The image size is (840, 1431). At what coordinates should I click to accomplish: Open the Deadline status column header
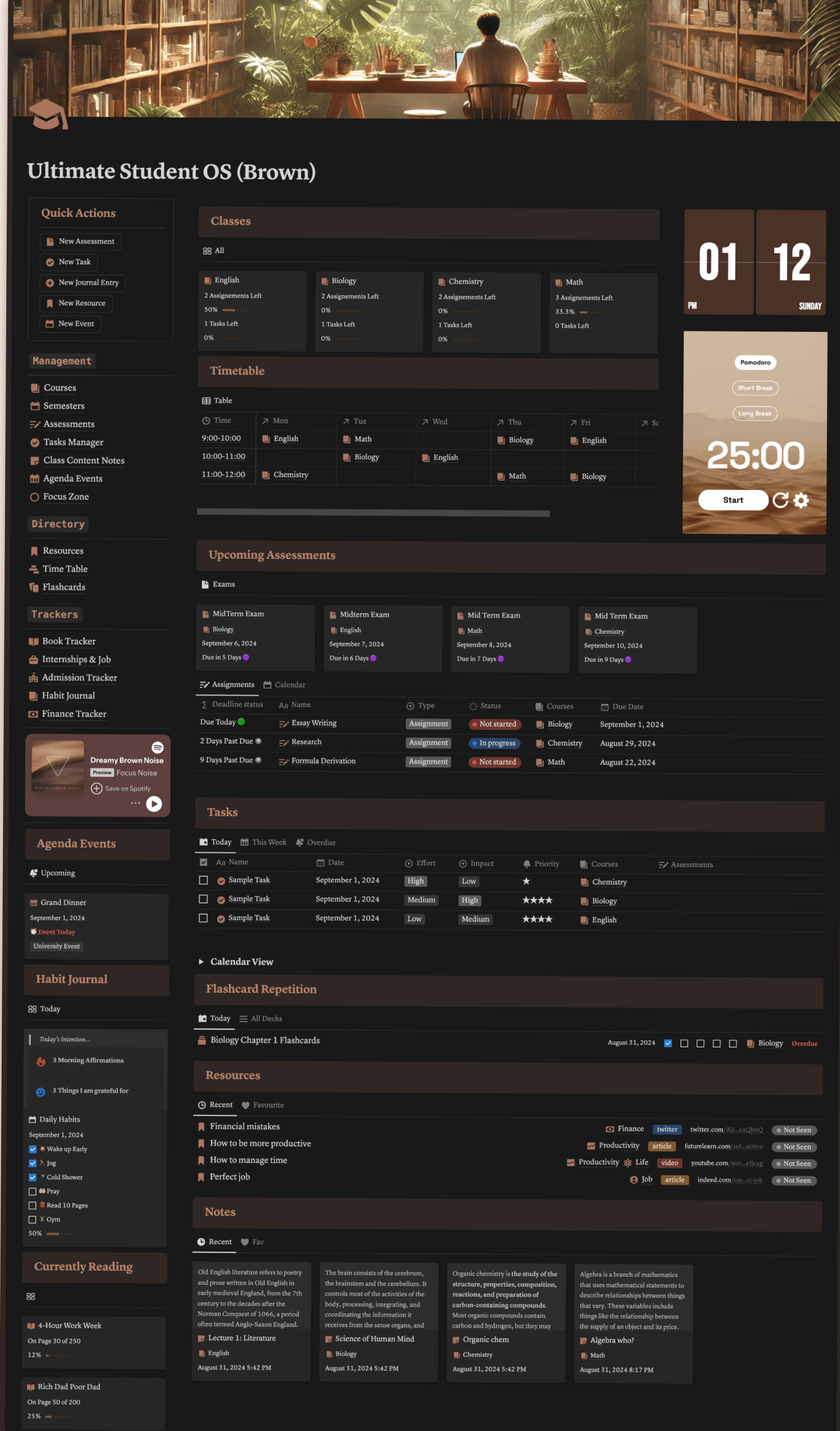pyautogui.click(x=231, y=704)
